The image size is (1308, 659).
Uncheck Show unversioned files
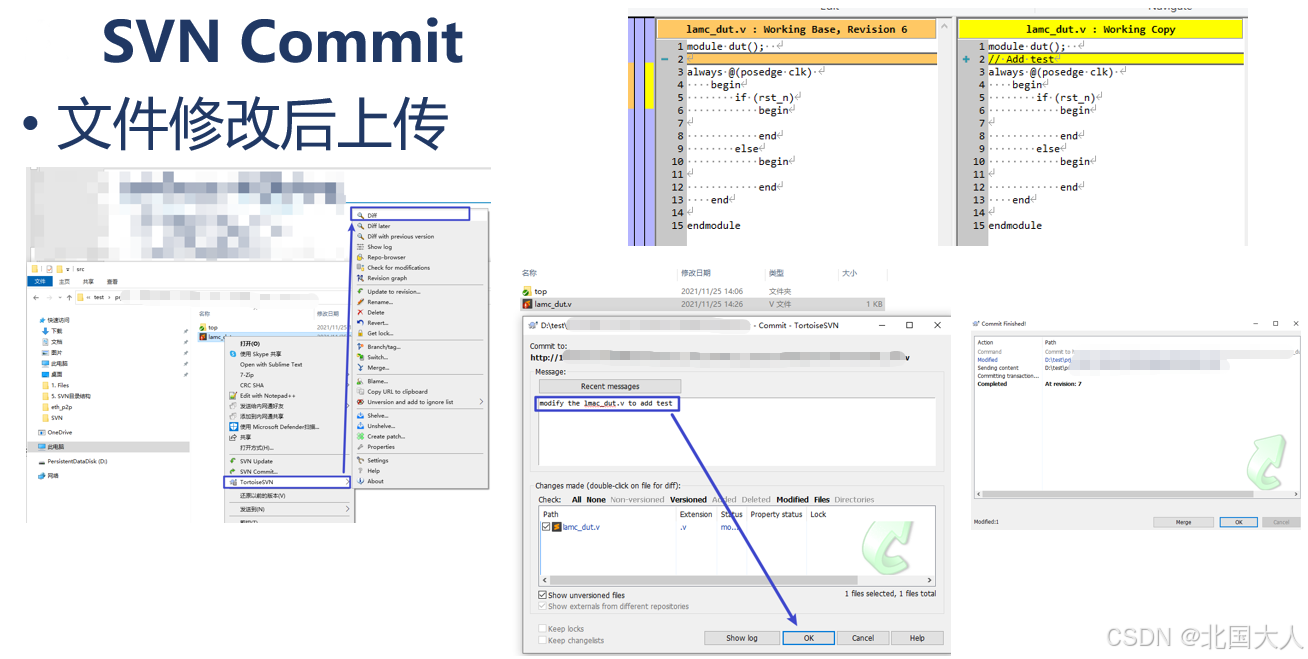coord(541,595)
